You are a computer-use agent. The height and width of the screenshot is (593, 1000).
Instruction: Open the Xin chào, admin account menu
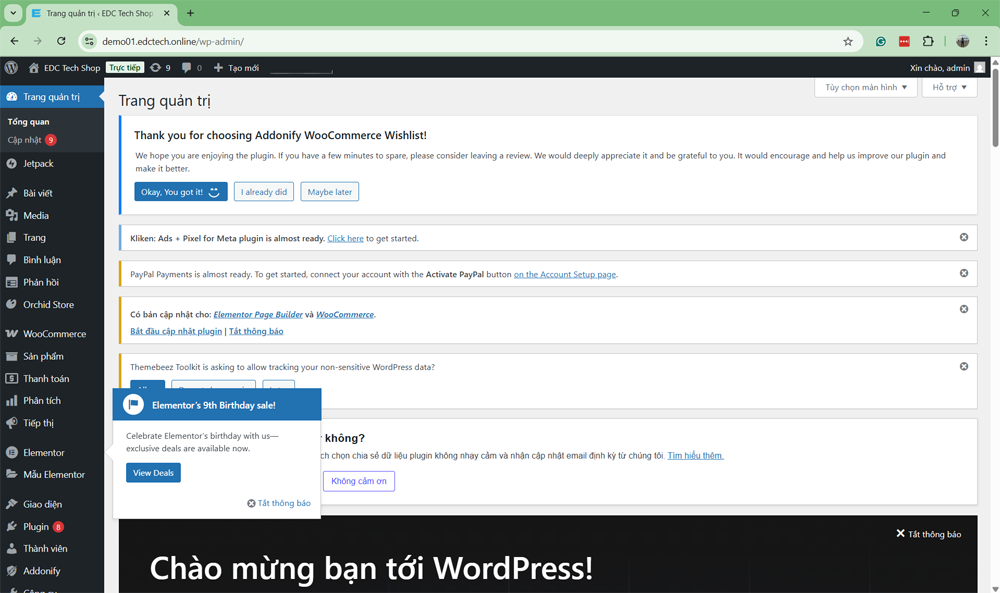point(947,68)
